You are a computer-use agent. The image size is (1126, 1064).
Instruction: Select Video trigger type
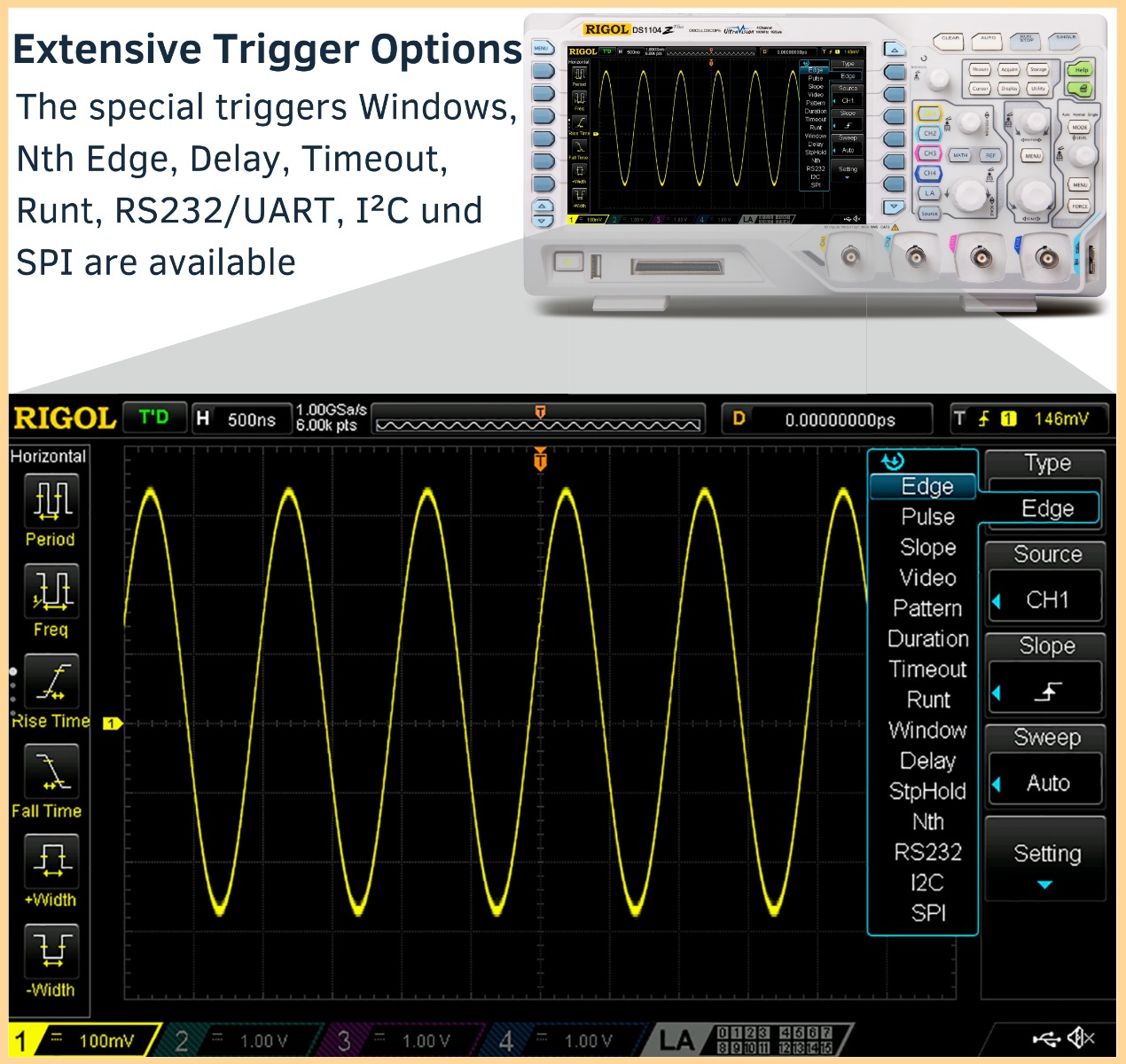tap(927, 578)
